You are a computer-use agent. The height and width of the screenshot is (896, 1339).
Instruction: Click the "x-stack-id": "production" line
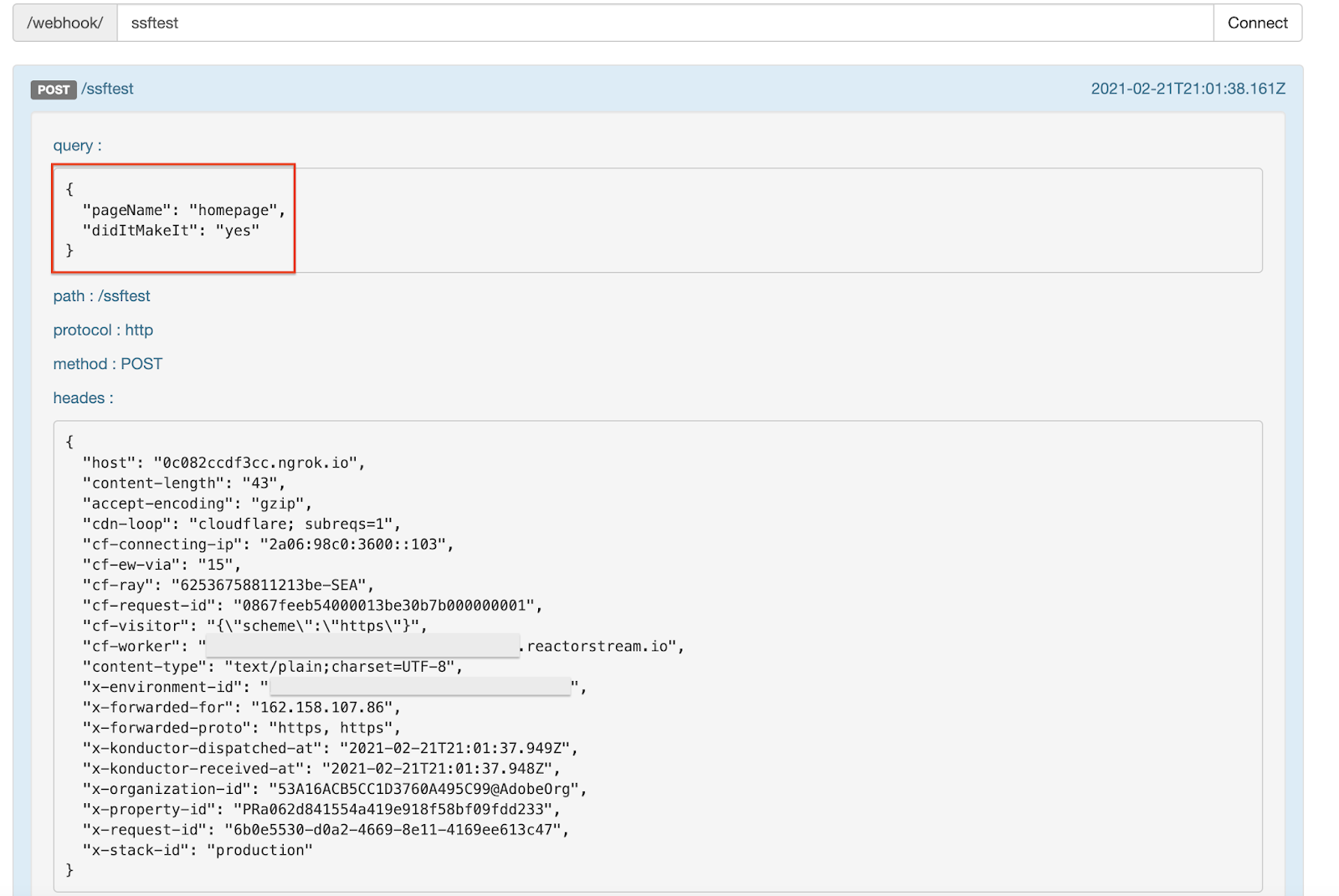click(198, 850)
